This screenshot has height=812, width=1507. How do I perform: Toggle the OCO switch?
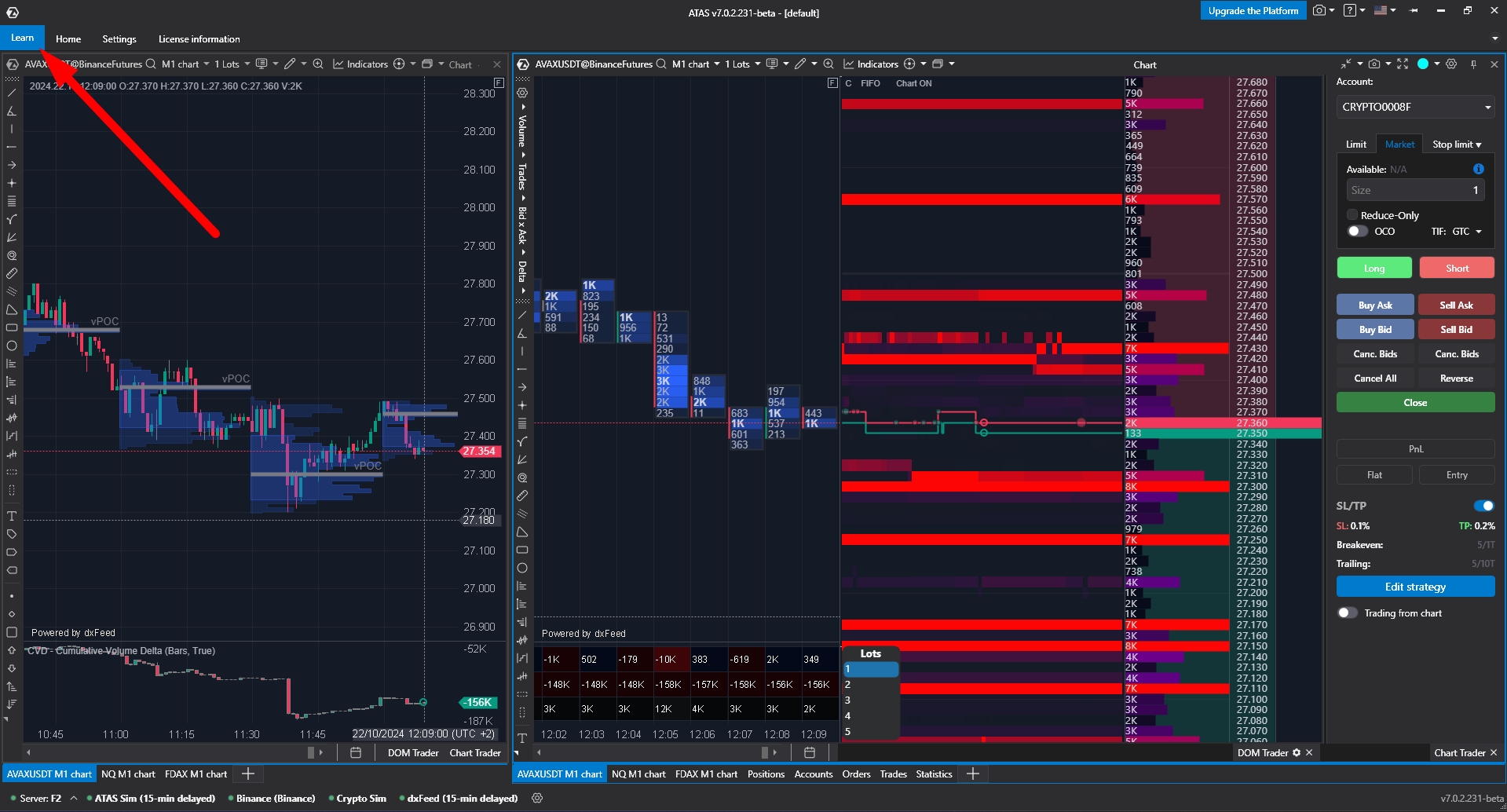(1357, 231)
